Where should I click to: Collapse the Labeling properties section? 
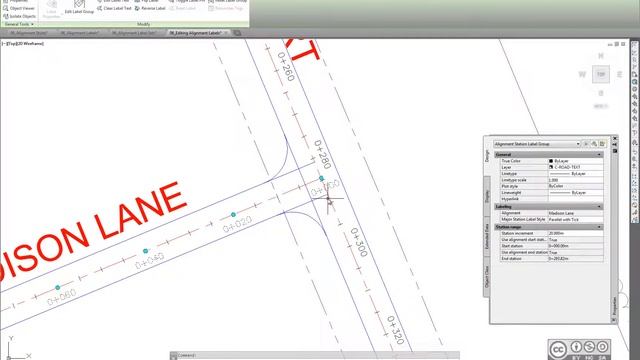(x=599, y=207)
